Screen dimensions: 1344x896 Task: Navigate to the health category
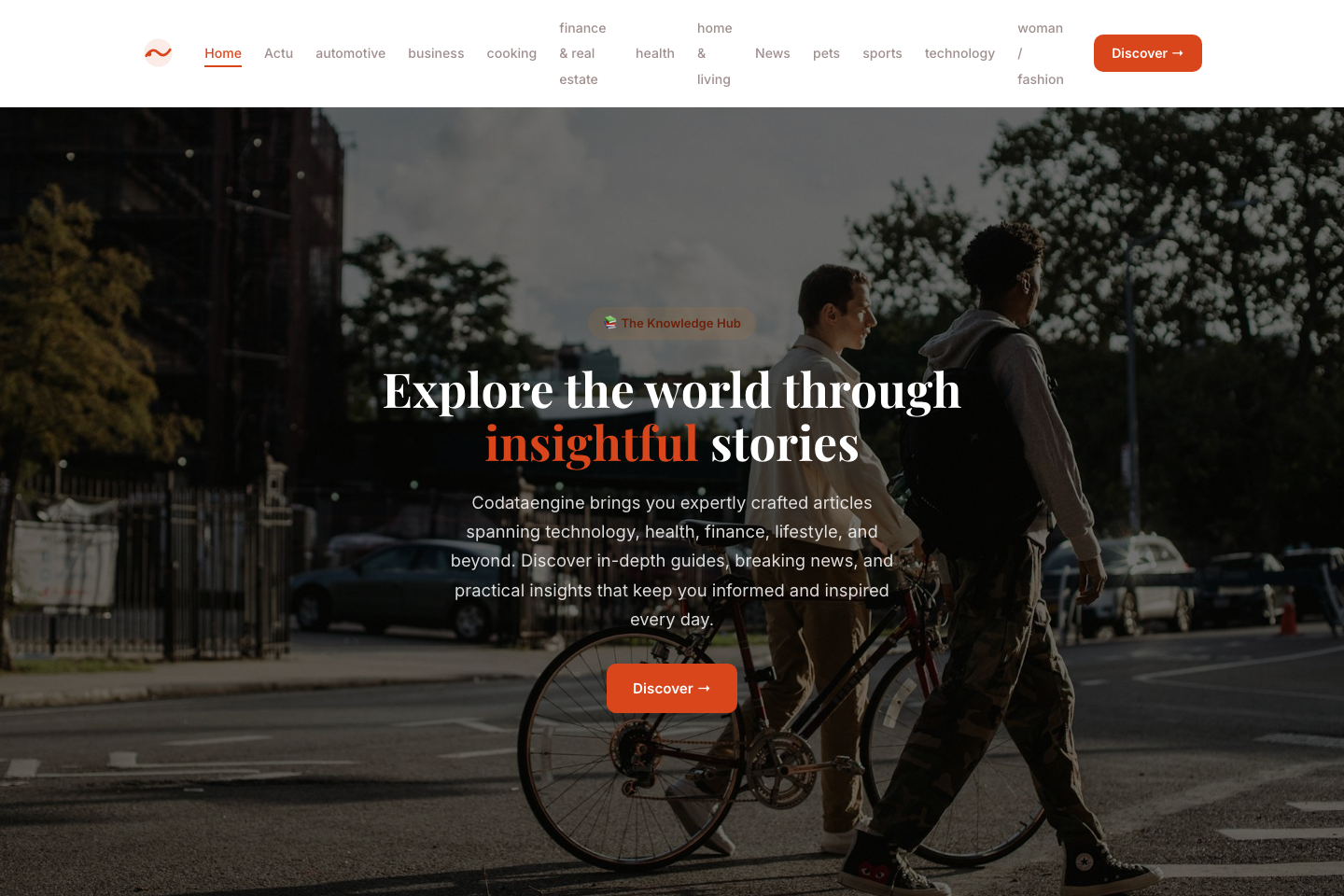pyautogui.click(x=654, y=53)
